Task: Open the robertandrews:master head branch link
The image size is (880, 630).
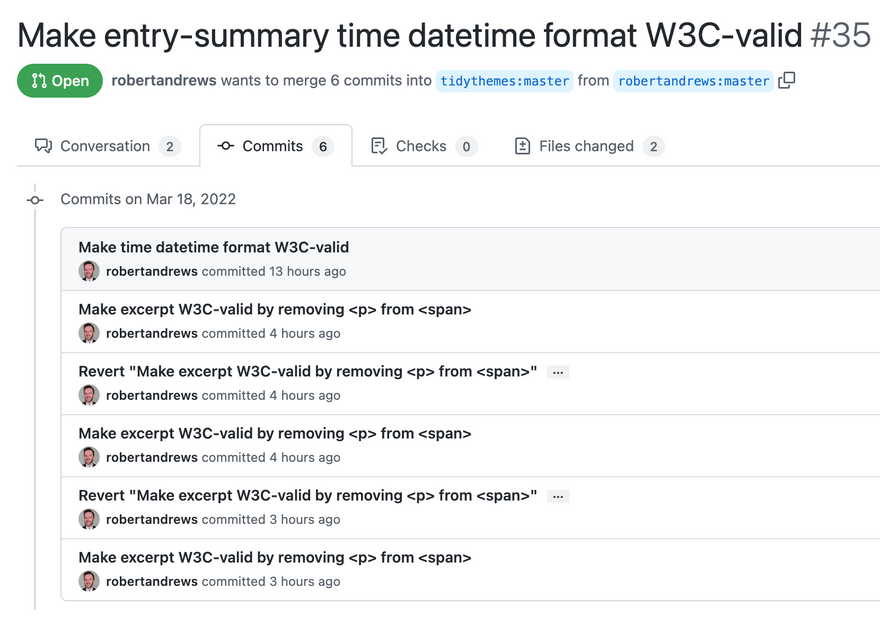Action: point(694,81)
